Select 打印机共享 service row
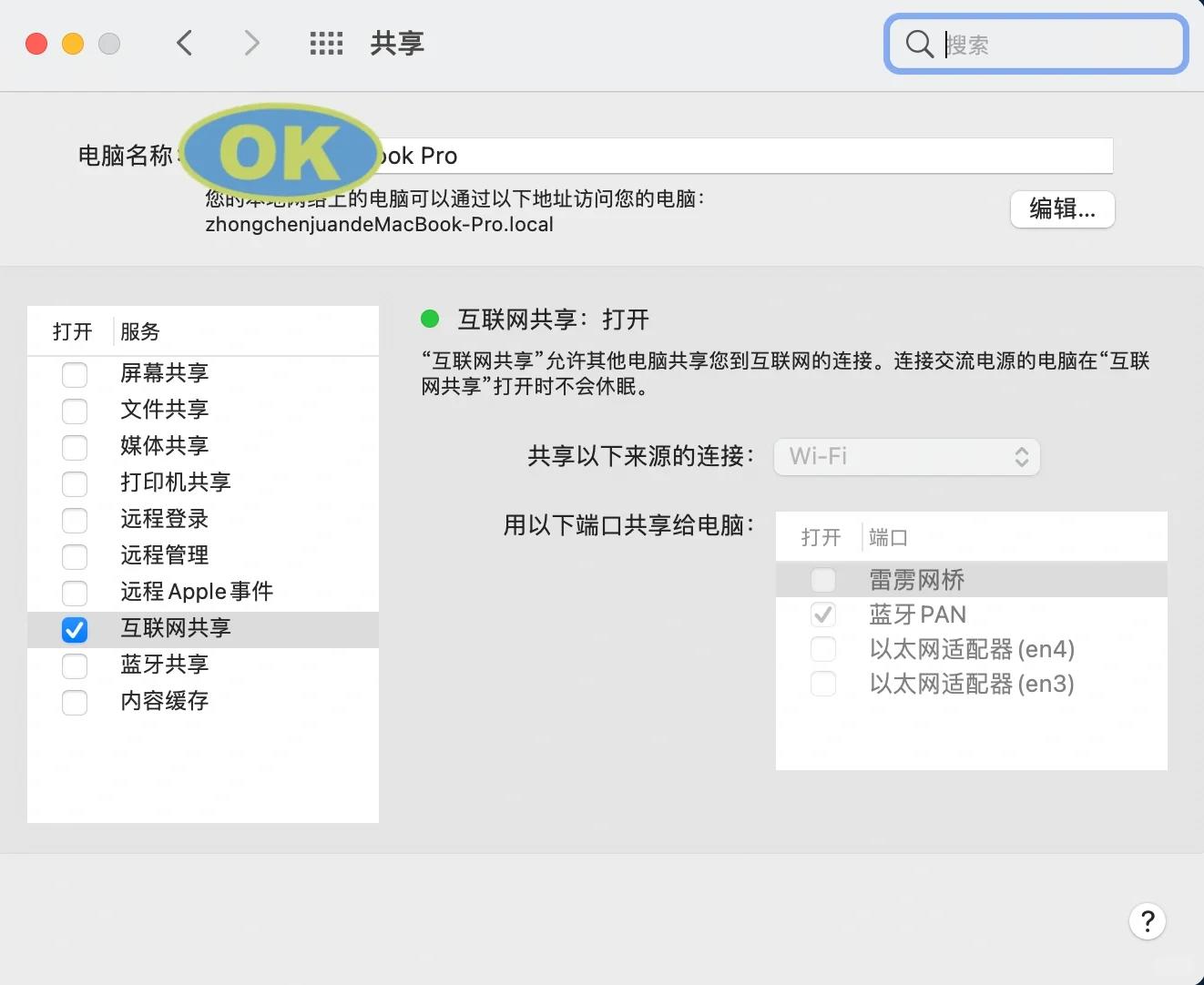1204x985 pixels. (x=203, y=483)
